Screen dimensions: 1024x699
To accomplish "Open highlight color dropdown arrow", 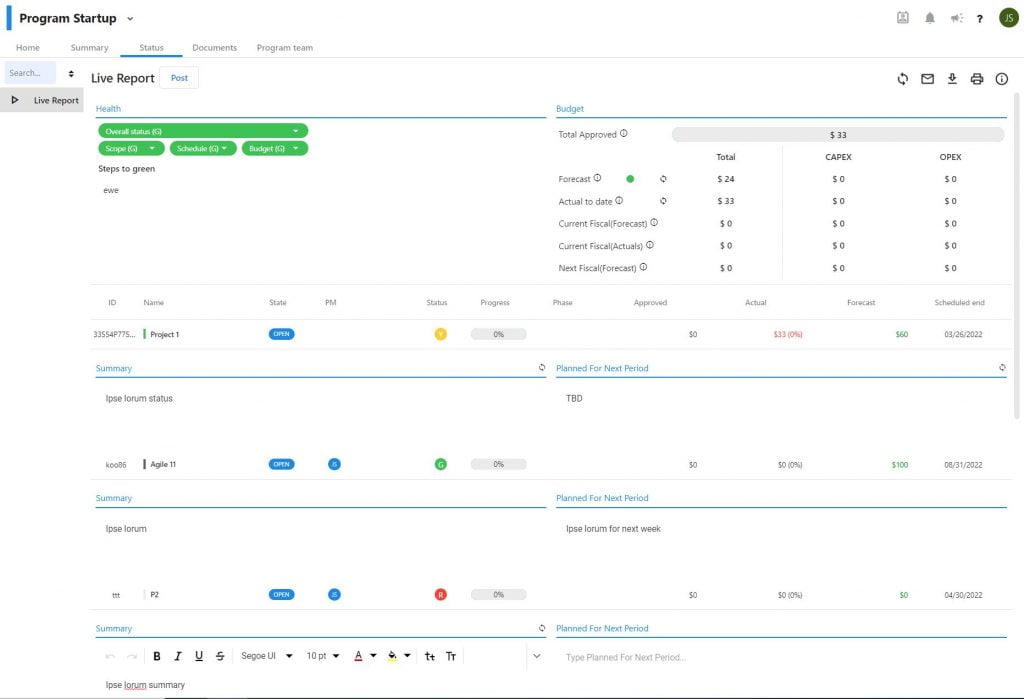I will point(407,656).
